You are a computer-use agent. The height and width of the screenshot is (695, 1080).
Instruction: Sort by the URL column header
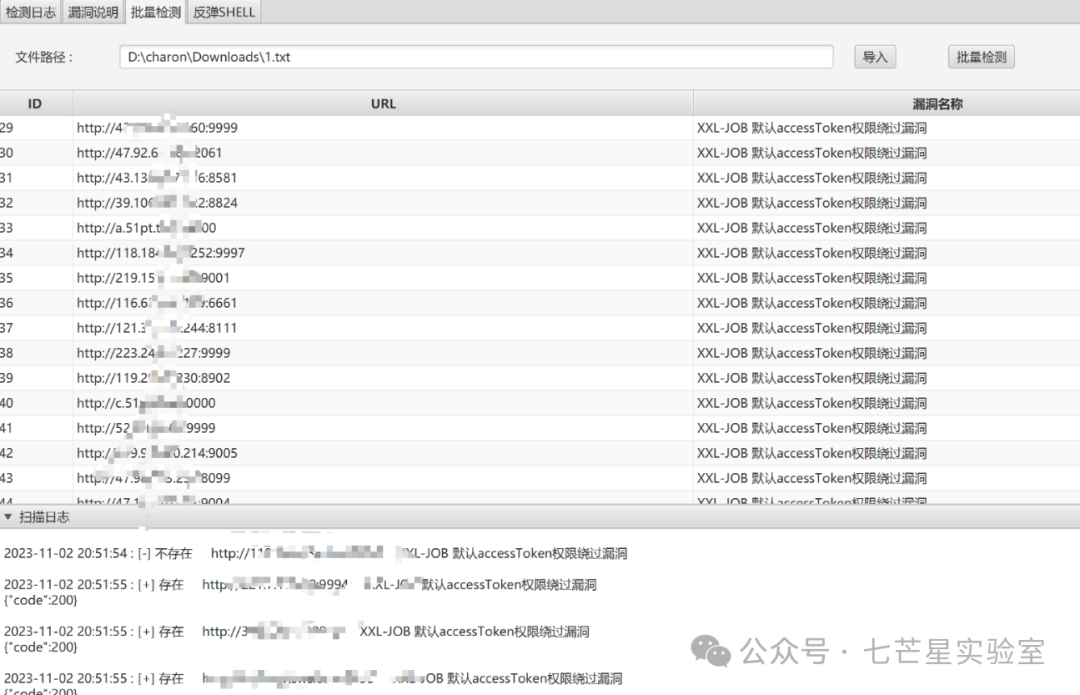[x=383, y=103]
